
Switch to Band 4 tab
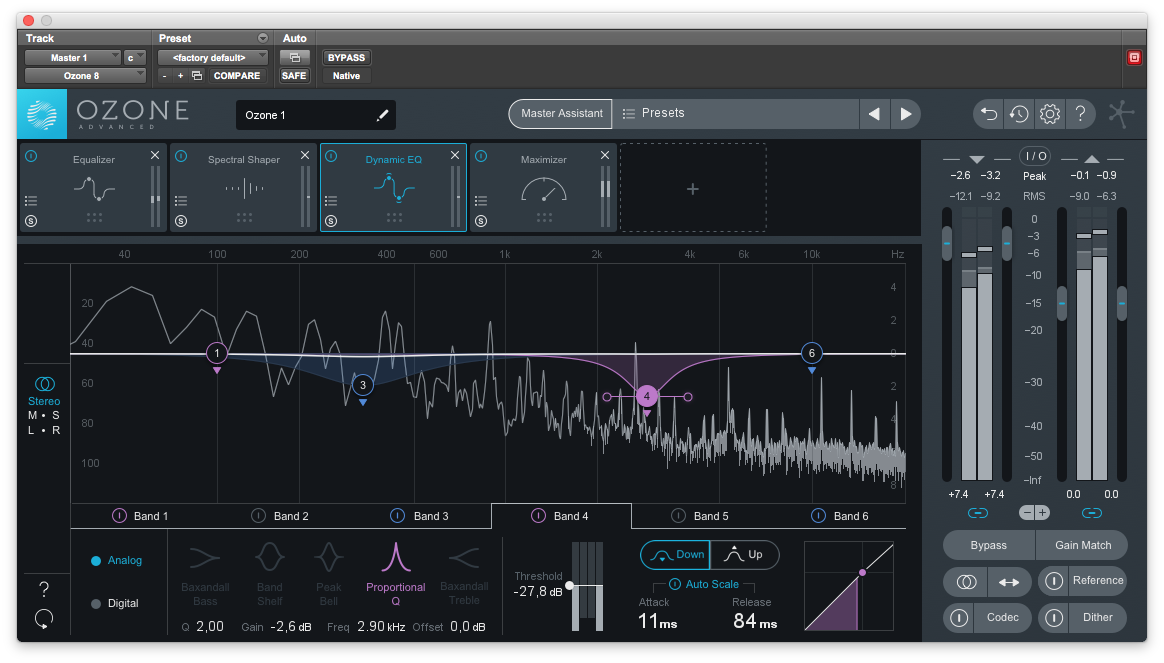click(x=561, y=516)
